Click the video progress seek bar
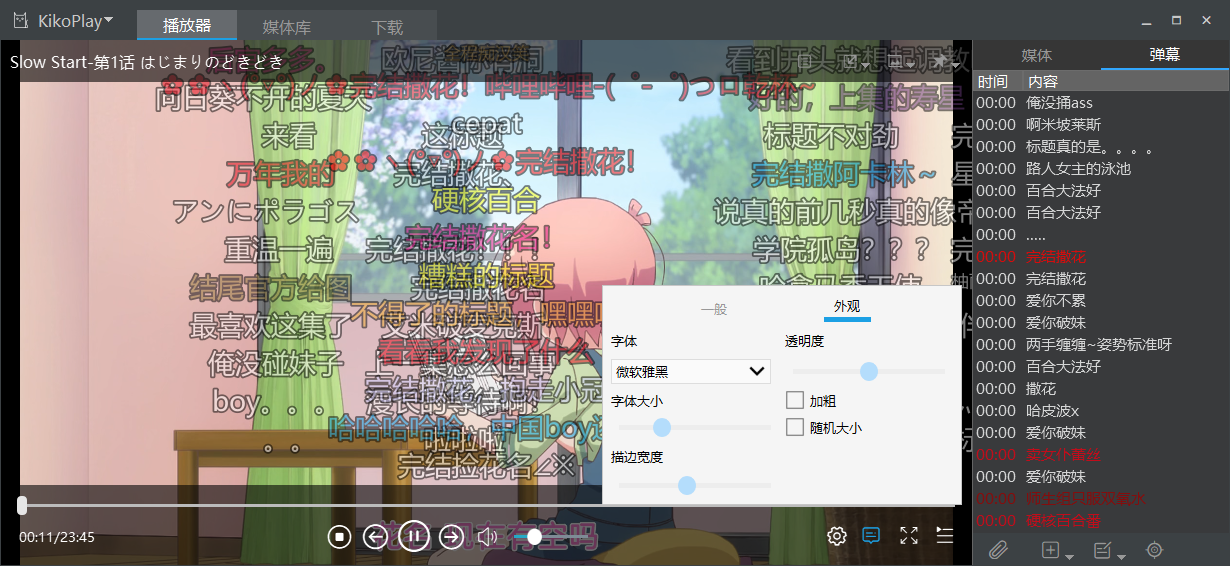This screenshot has height=566, width=1230. [x=486, y=506]
